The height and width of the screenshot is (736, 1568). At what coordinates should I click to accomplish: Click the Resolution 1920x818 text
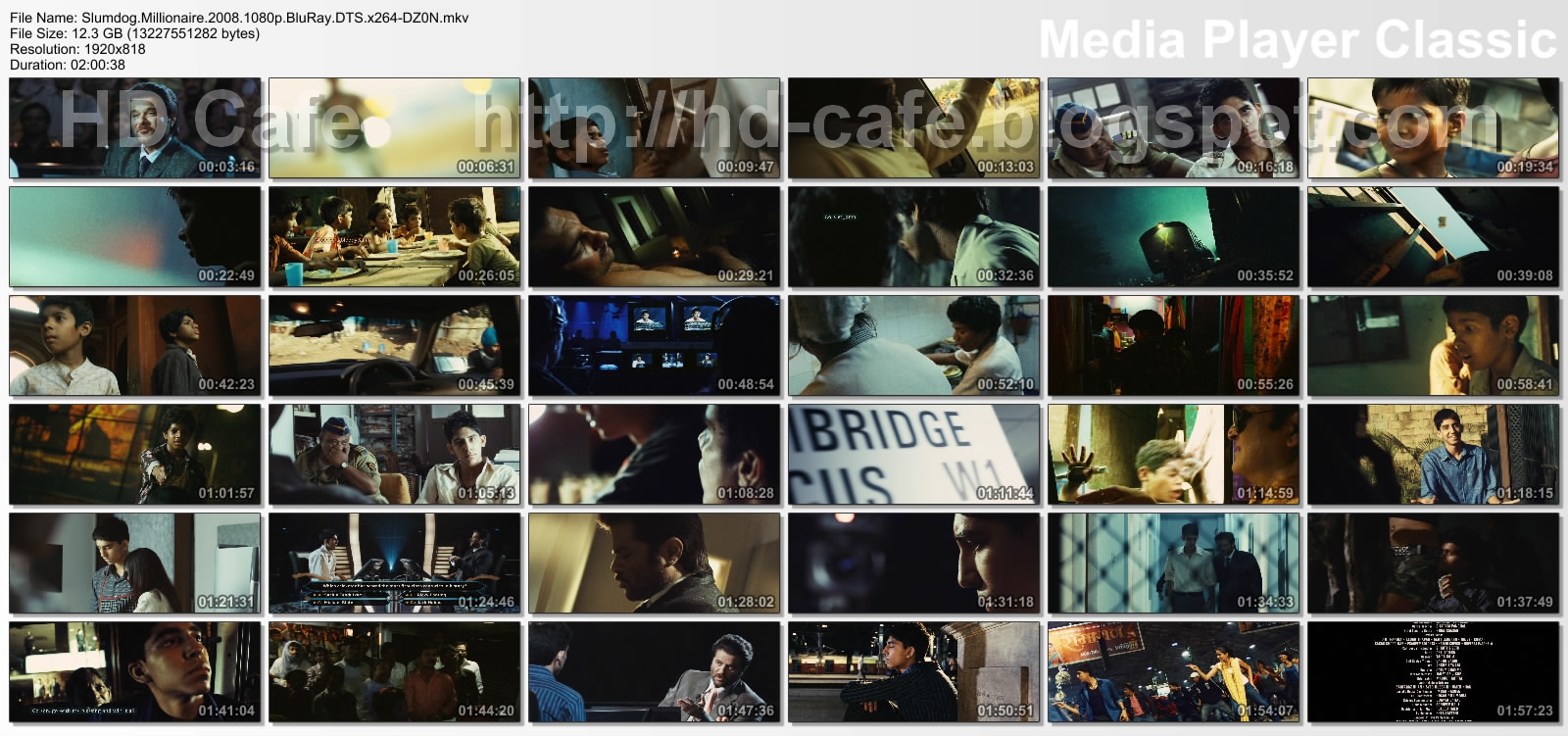[77, 49]
